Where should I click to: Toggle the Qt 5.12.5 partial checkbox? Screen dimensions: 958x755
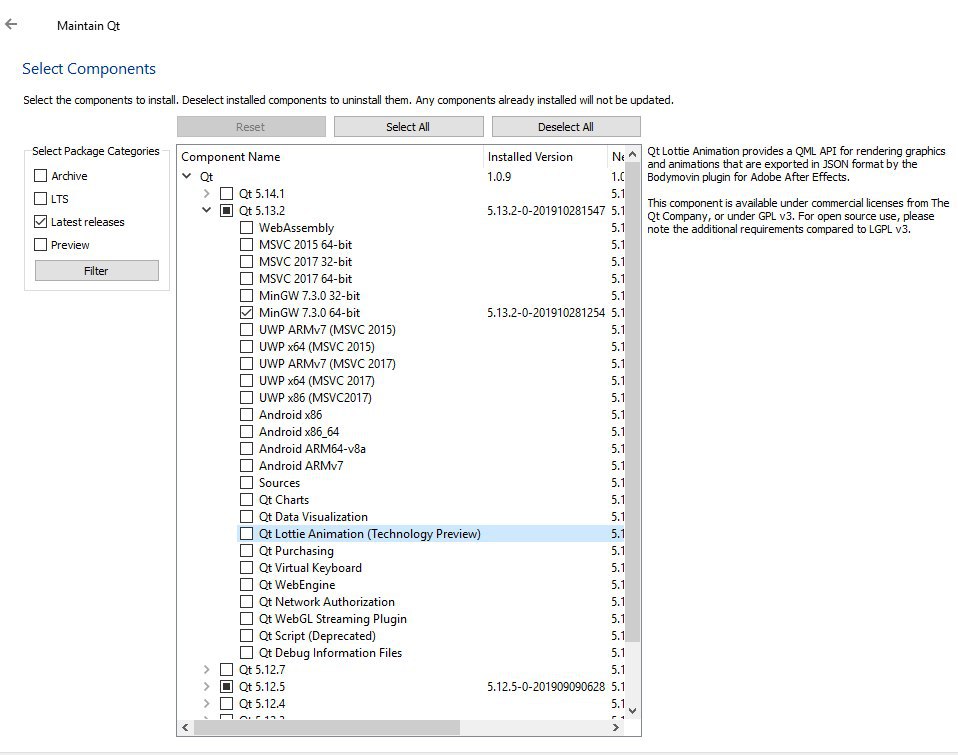tap(227, 687)
